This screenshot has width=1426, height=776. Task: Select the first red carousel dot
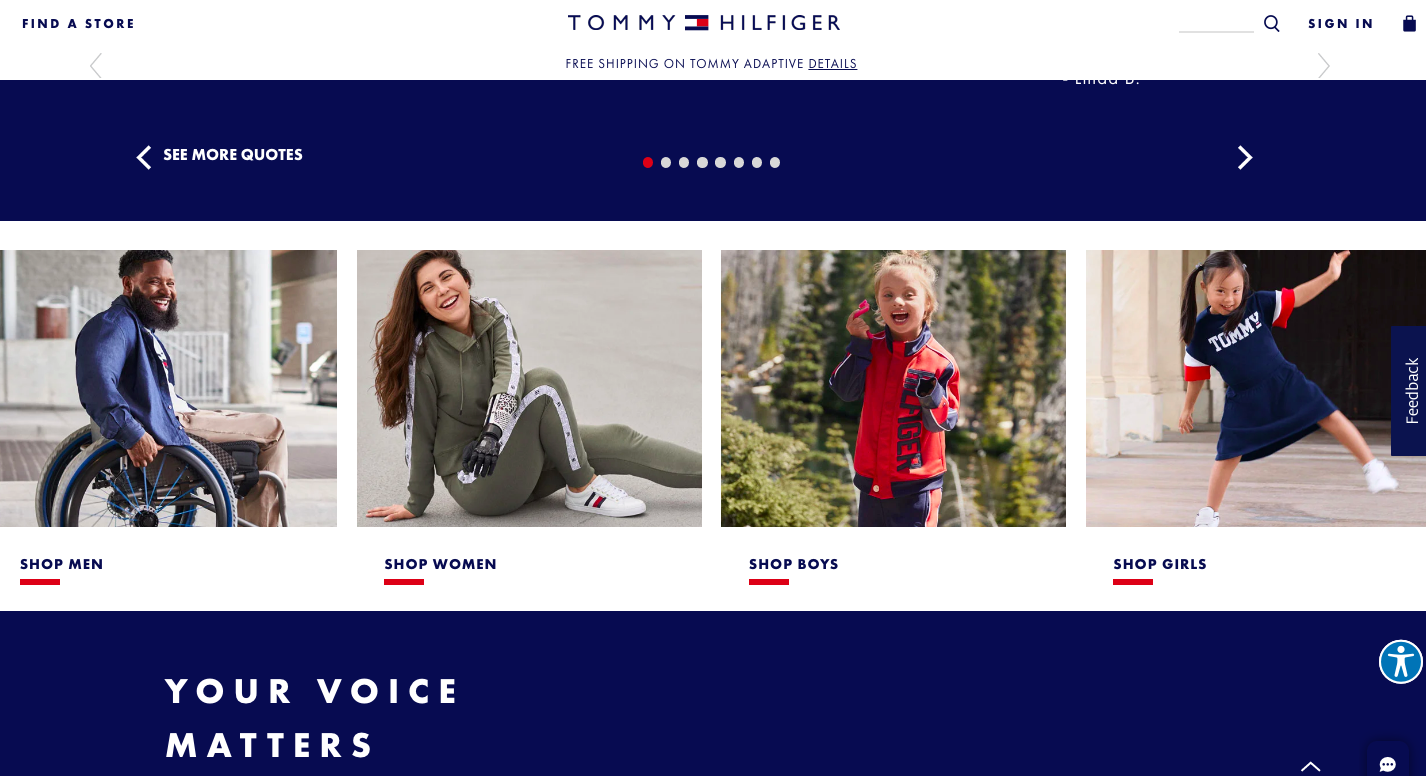point(648,162)
